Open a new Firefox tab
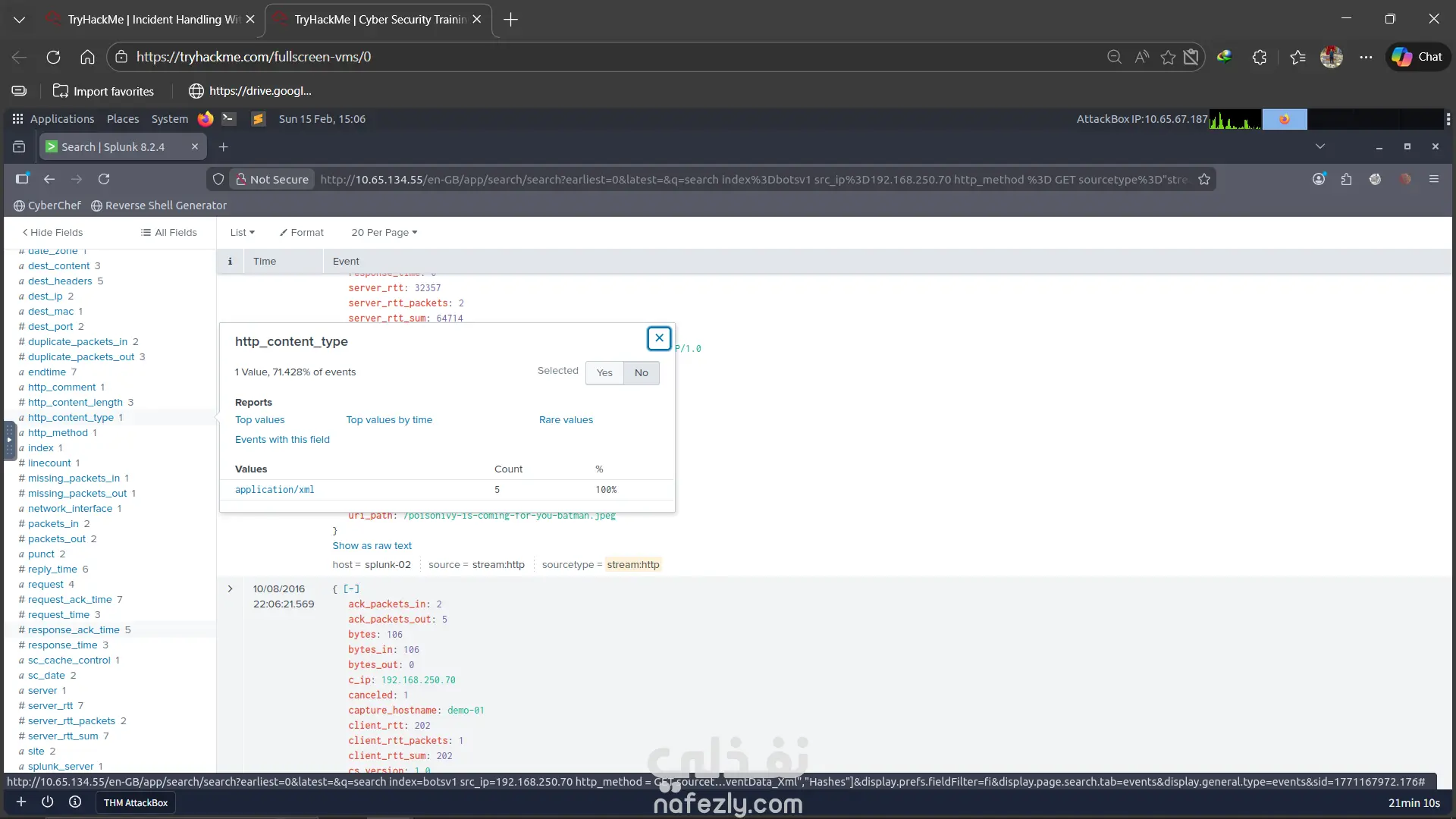The width and height of the screenshot is (1456, 819). [223, 147]
